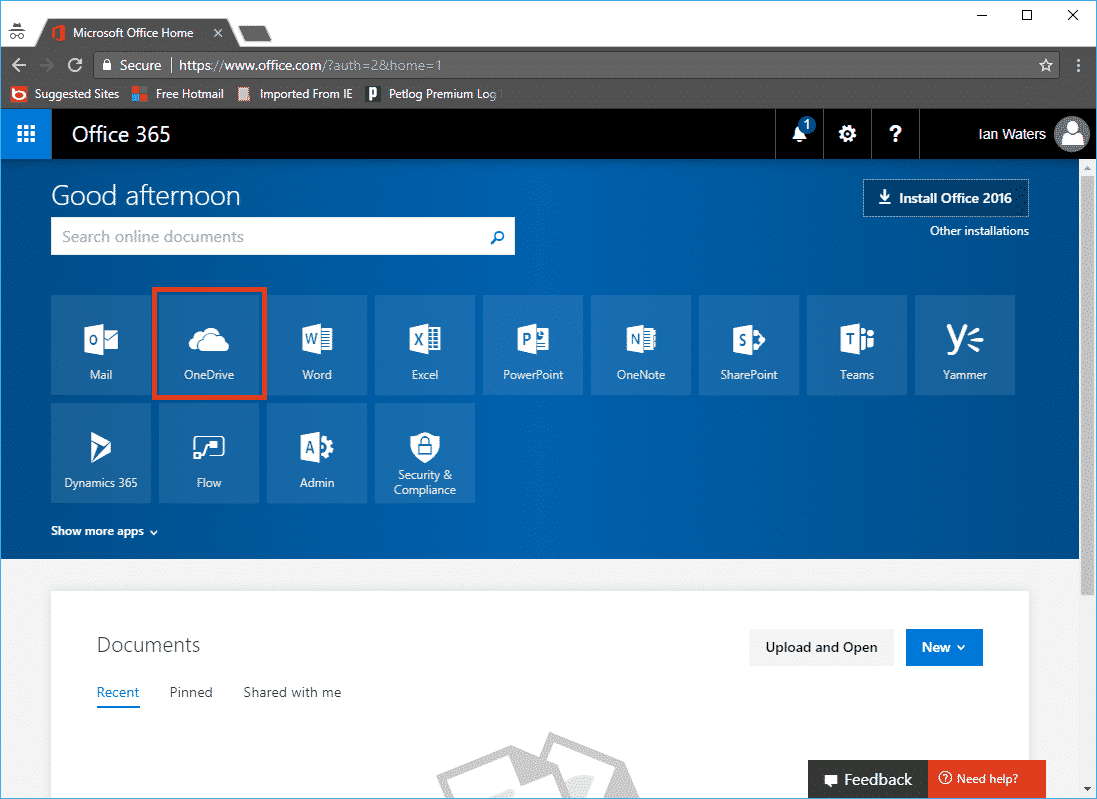1097x799 pixels.
Task: Launch the Flow app tile
Action: pyautogui.click(x=209, y=453)
